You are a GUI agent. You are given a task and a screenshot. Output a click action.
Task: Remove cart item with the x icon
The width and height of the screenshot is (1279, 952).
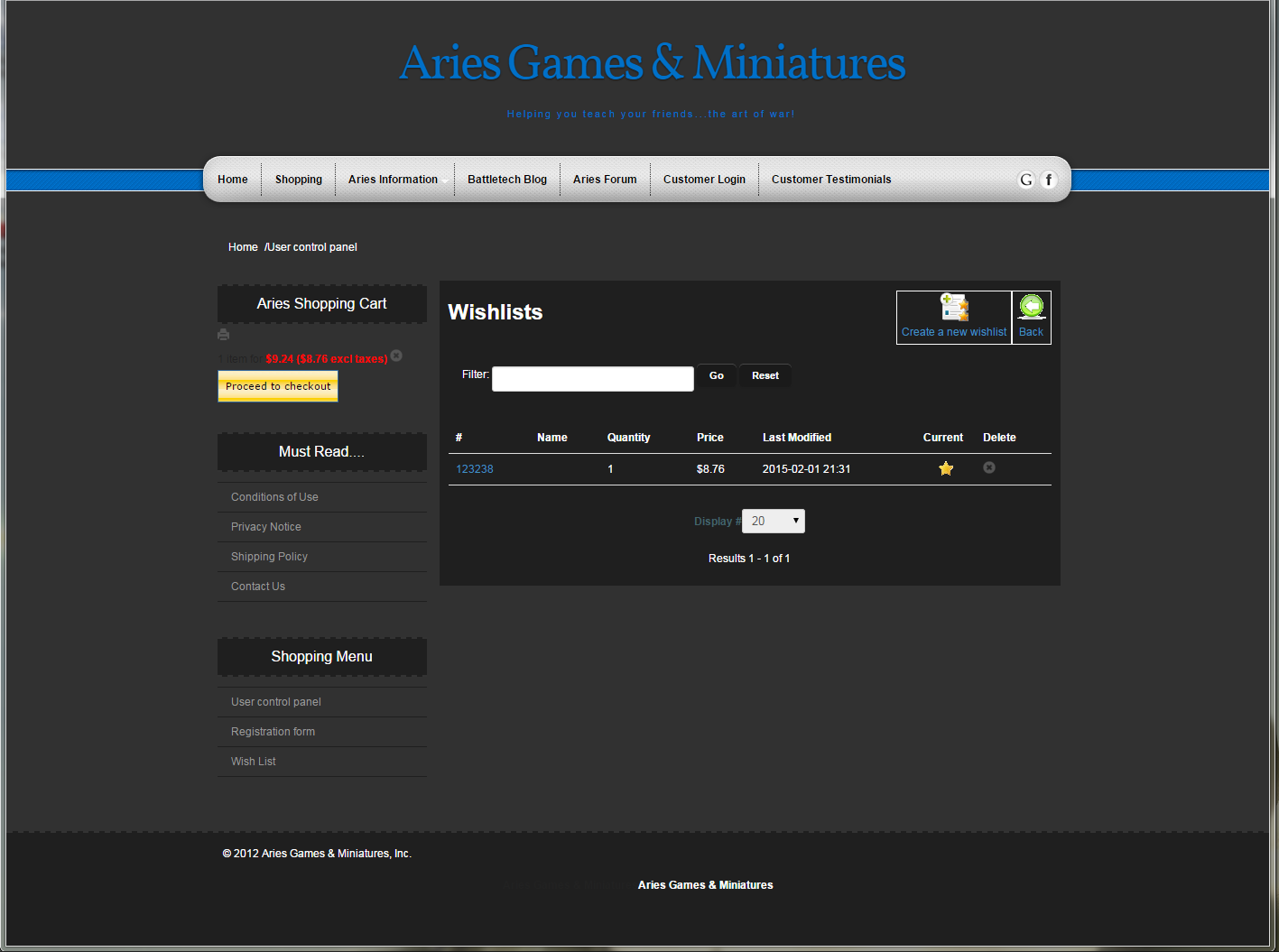point(396,356)
